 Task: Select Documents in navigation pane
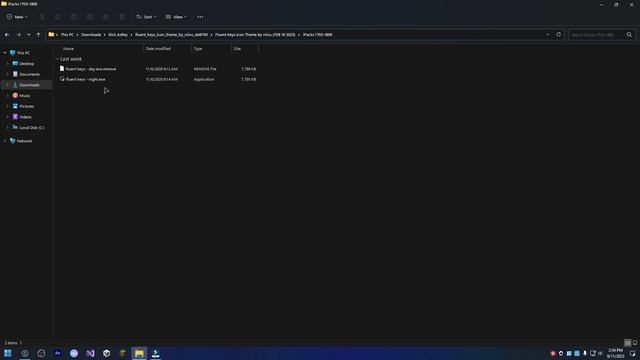(x=29, y=74)
